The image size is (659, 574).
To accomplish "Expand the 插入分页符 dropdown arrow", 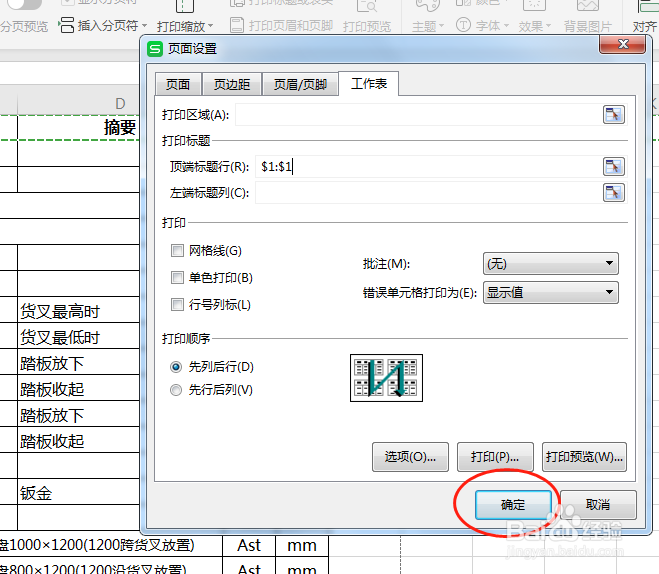I will [x=145, y=26].
